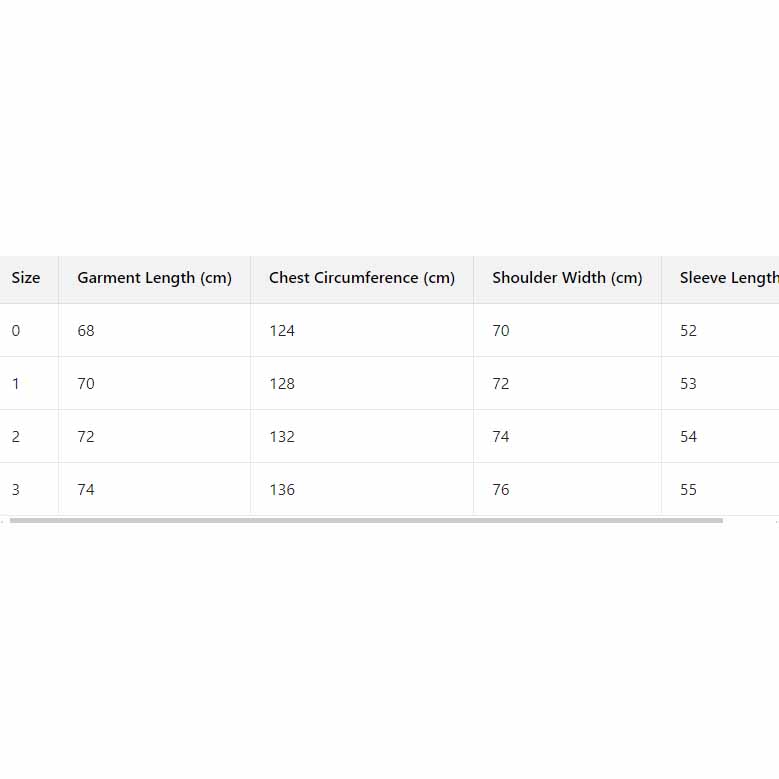Click the Garment Length (cm) header
This screenshot has height=779, width=779.
[x=154, y=278]
